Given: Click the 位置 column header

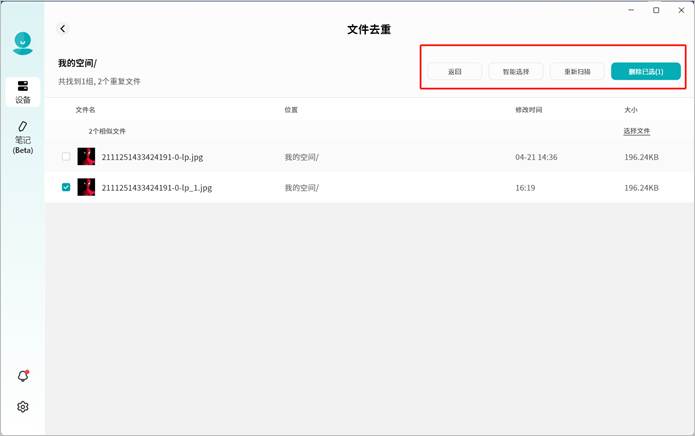Looking at the screenshot, I should (x=291, y=110).
